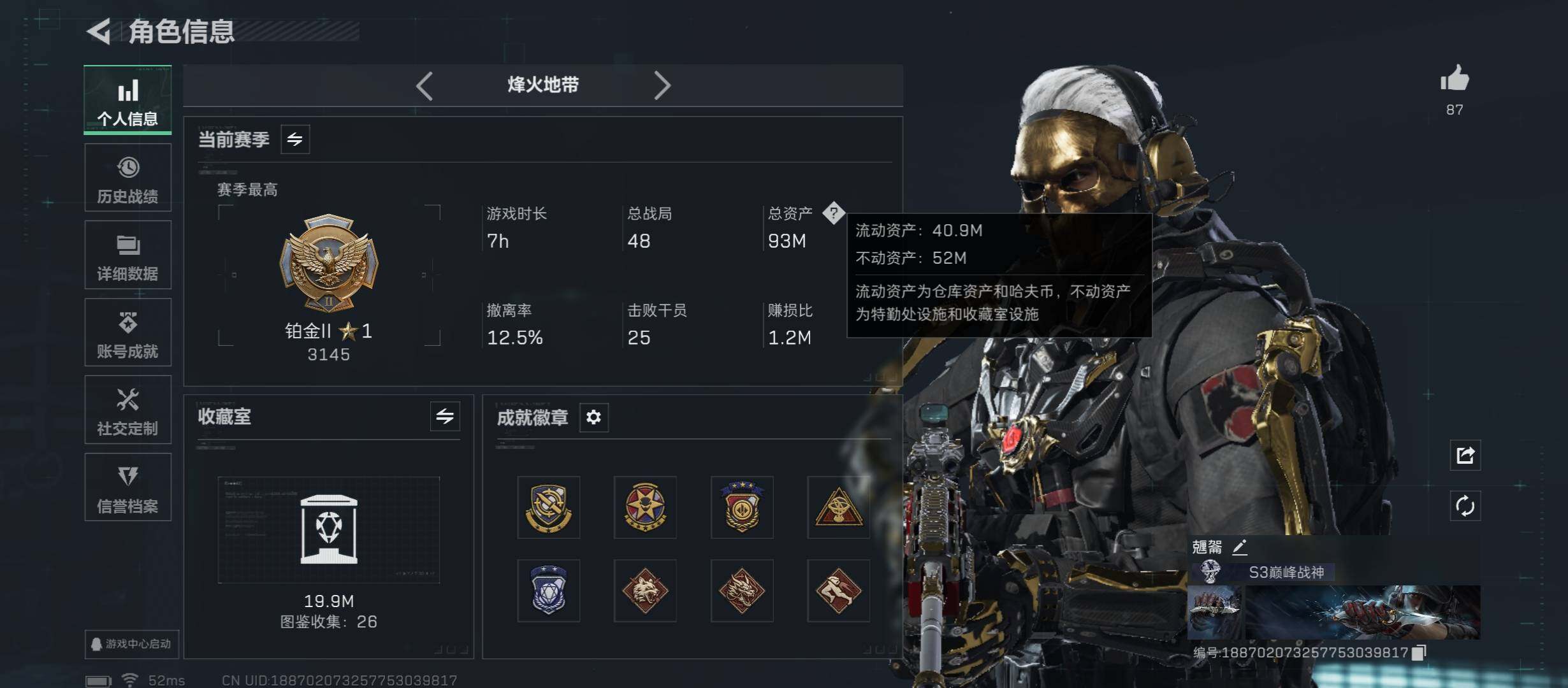Click the refresh icon below the share button
Viewport: 1568px width, 688px height.
(1465, 506)
